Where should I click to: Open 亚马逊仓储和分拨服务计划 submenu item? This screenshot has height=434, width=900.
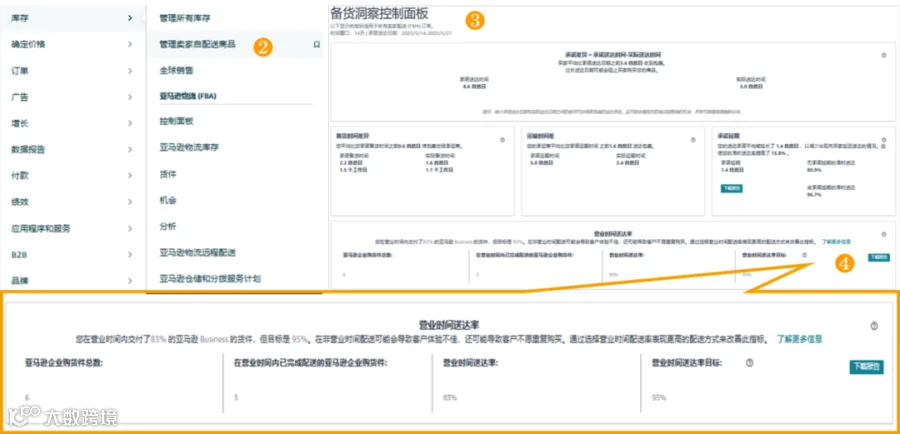point(210,279)
